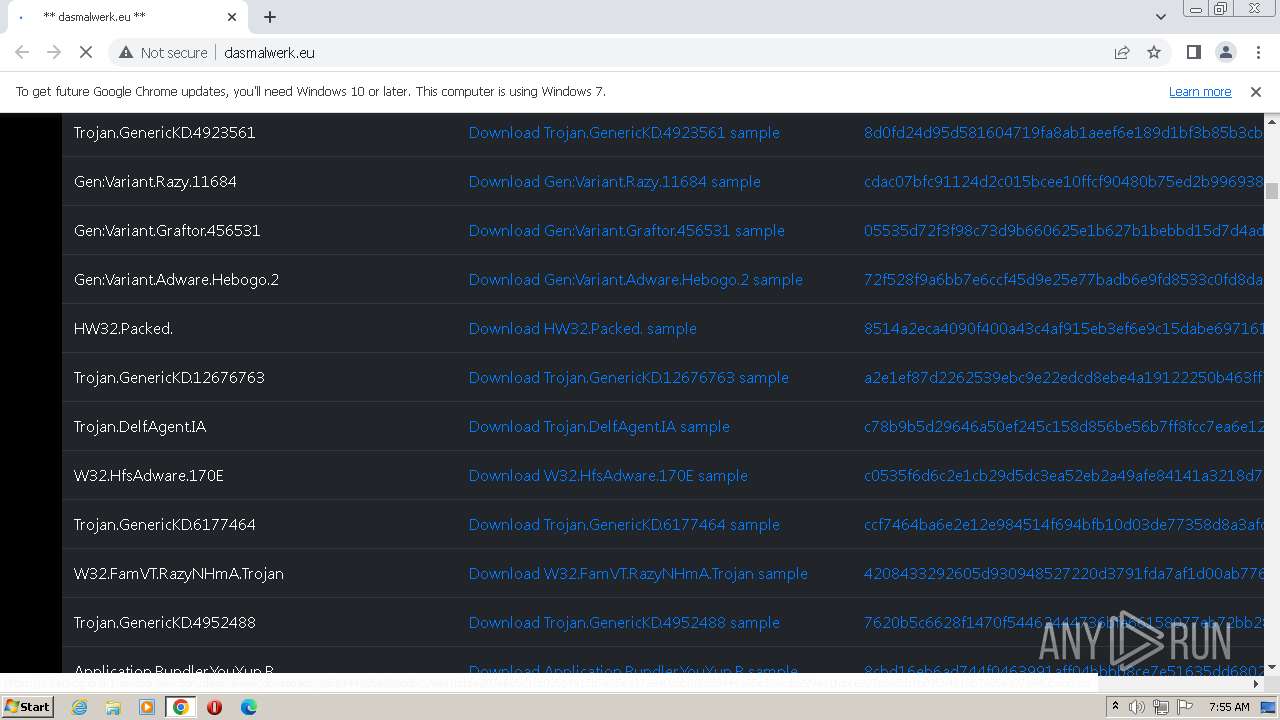The width and height of the screenshot is (1280, 720).
Task: Open hash link starting with 72f528f9a6bb
Action: point(1063,279)
